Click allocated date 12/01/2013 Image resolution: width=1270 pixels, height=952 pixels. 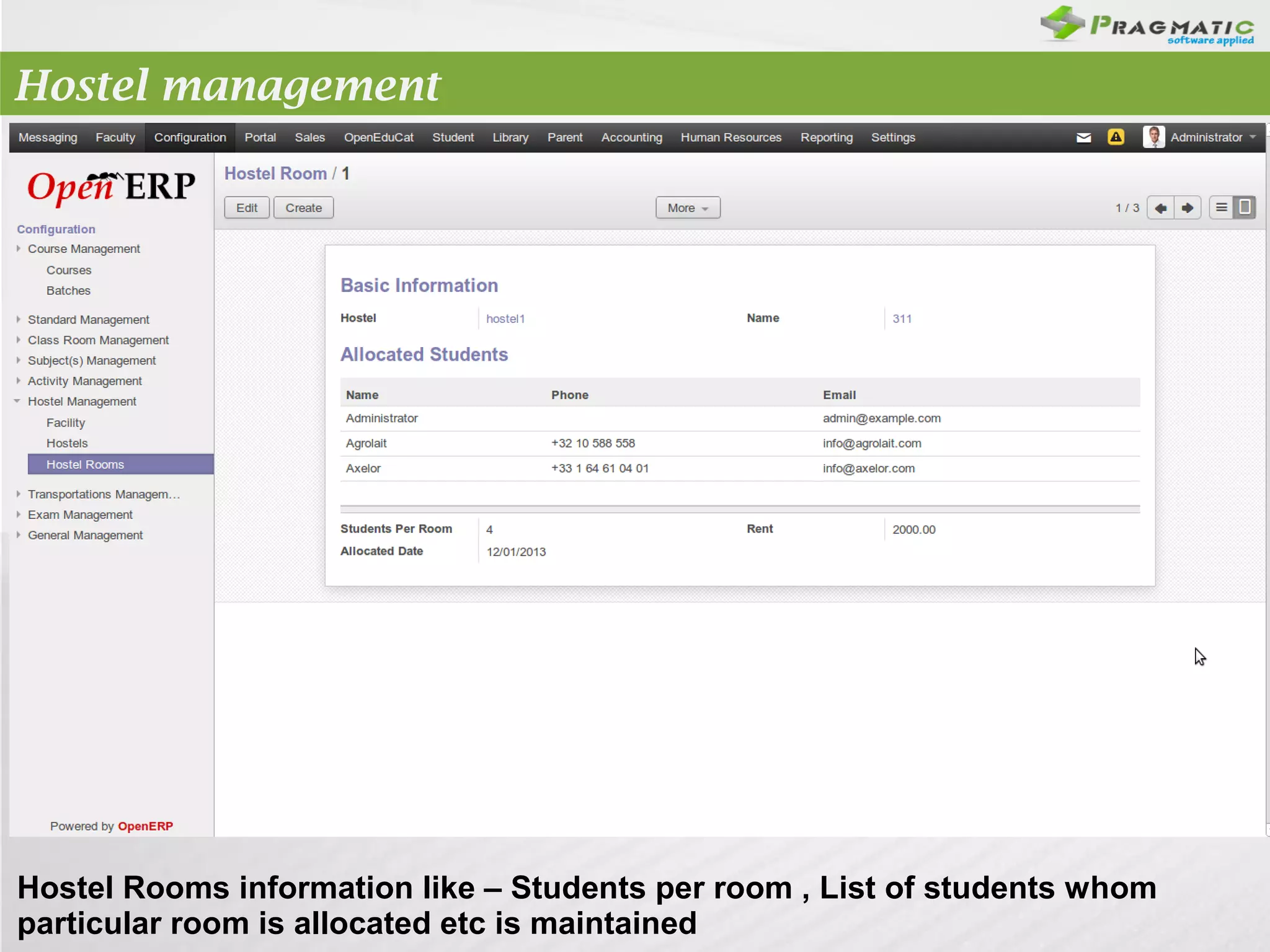point(516,552)
